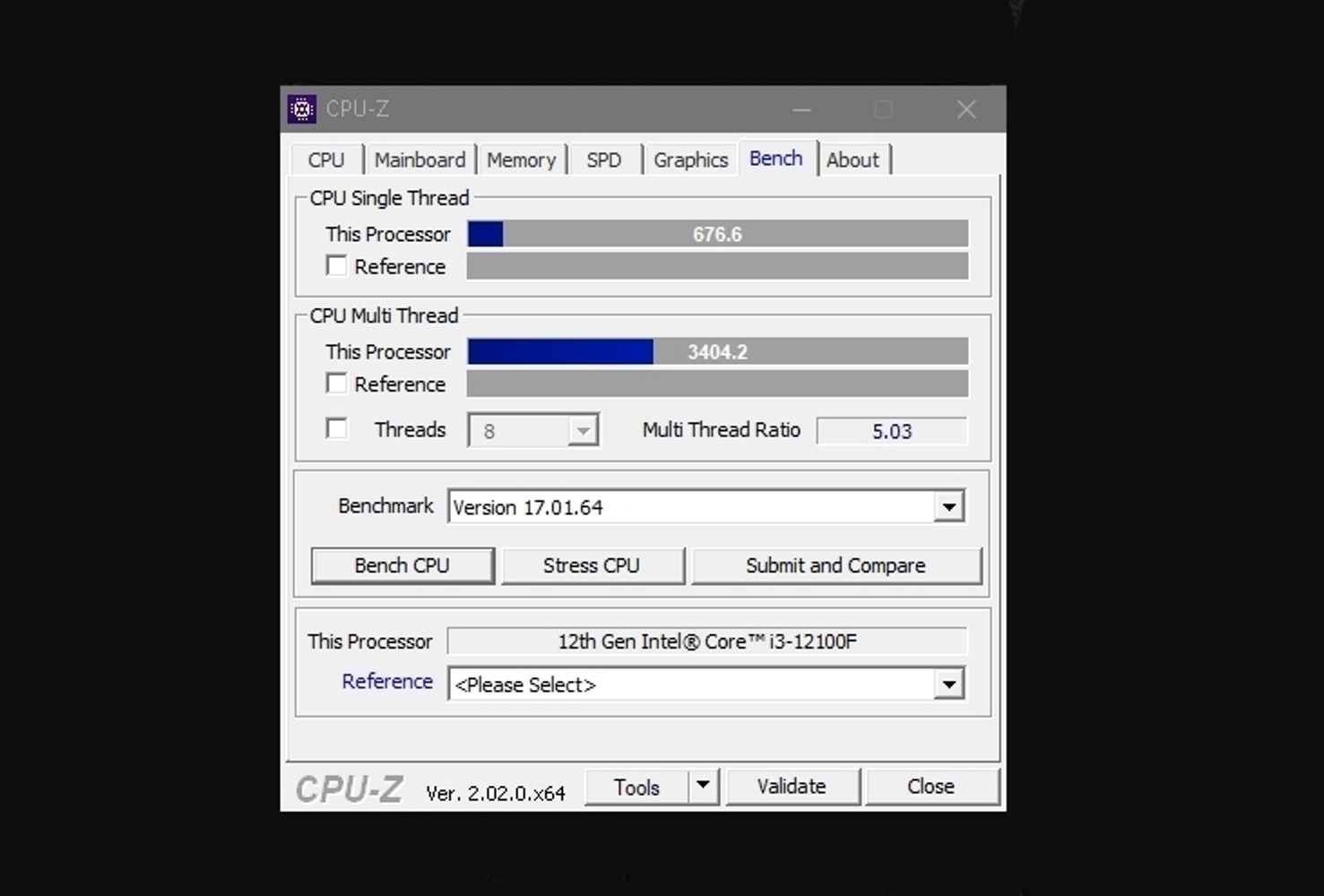Click the Validate button

pos(792,787)
